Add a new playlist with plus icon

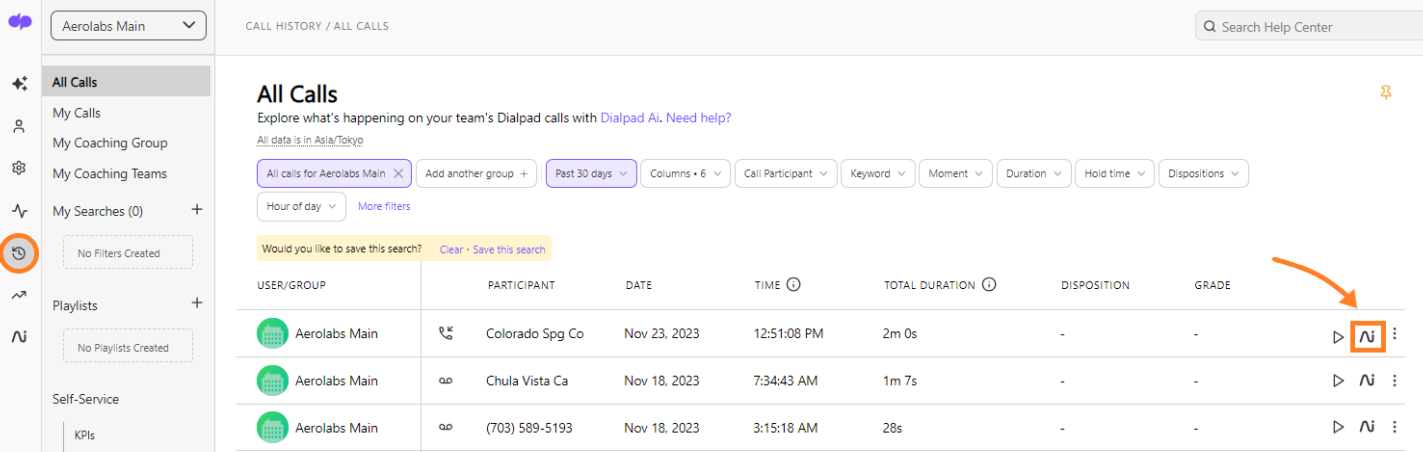(197, 303)
